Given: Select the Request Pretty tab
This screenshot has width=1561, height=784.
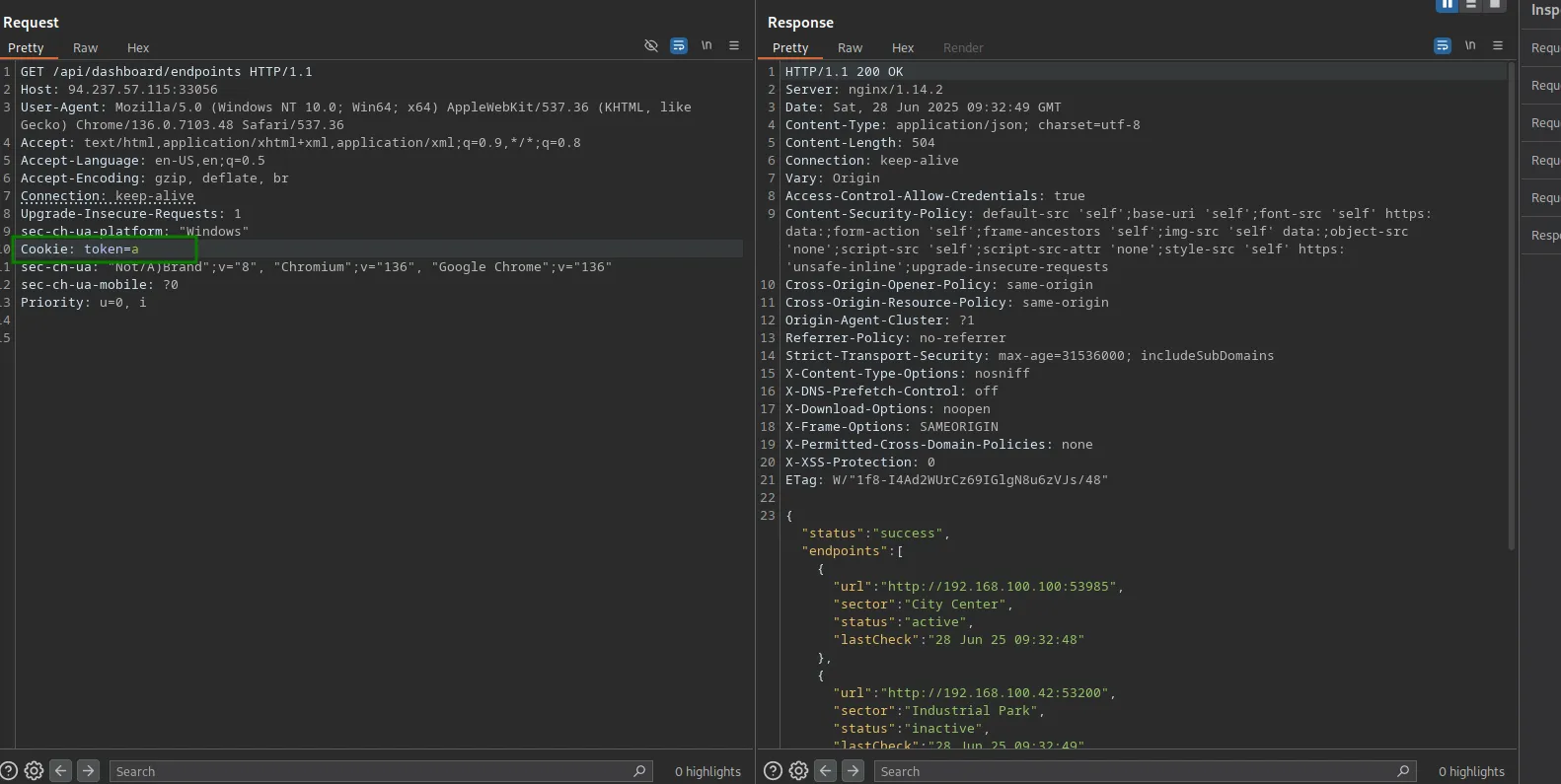Looking at the screenshot, I should 26,47.
